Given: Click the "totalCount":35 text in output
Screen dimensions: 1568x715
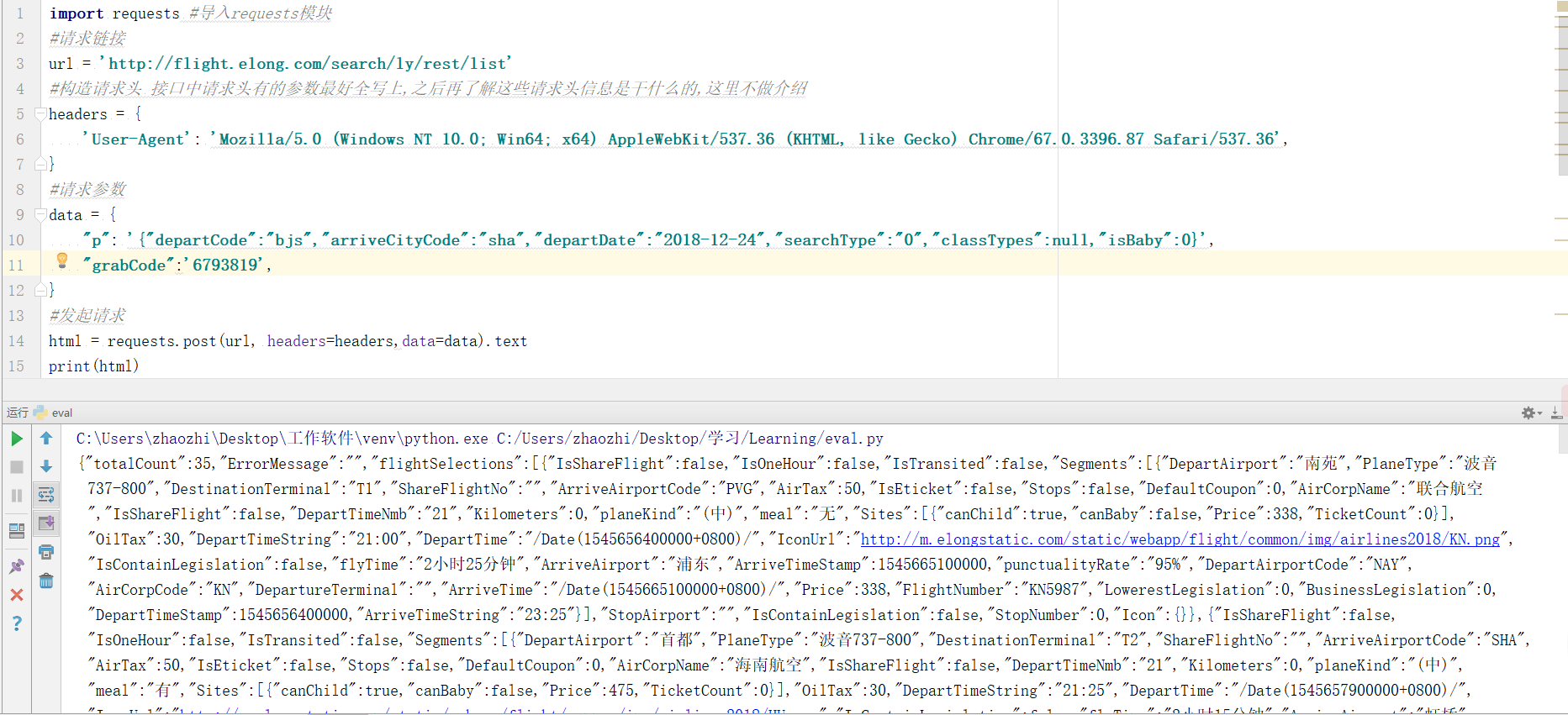Looking at the screenshot, I should 148,464.
